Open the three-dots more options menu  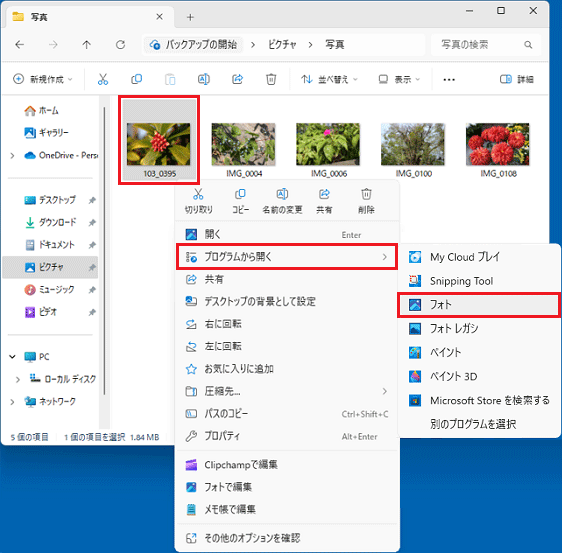449,80
